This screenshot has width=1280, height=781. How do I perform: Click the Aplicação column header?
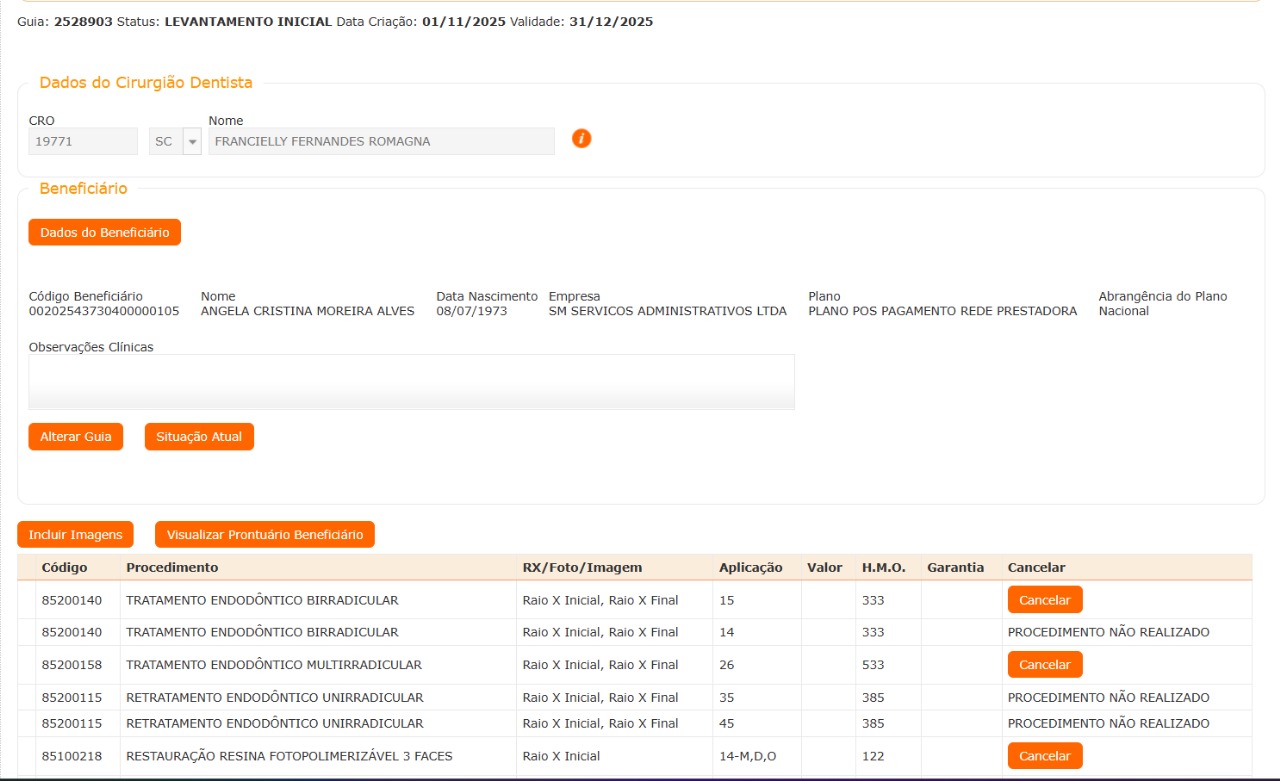(x=750, y=567)
